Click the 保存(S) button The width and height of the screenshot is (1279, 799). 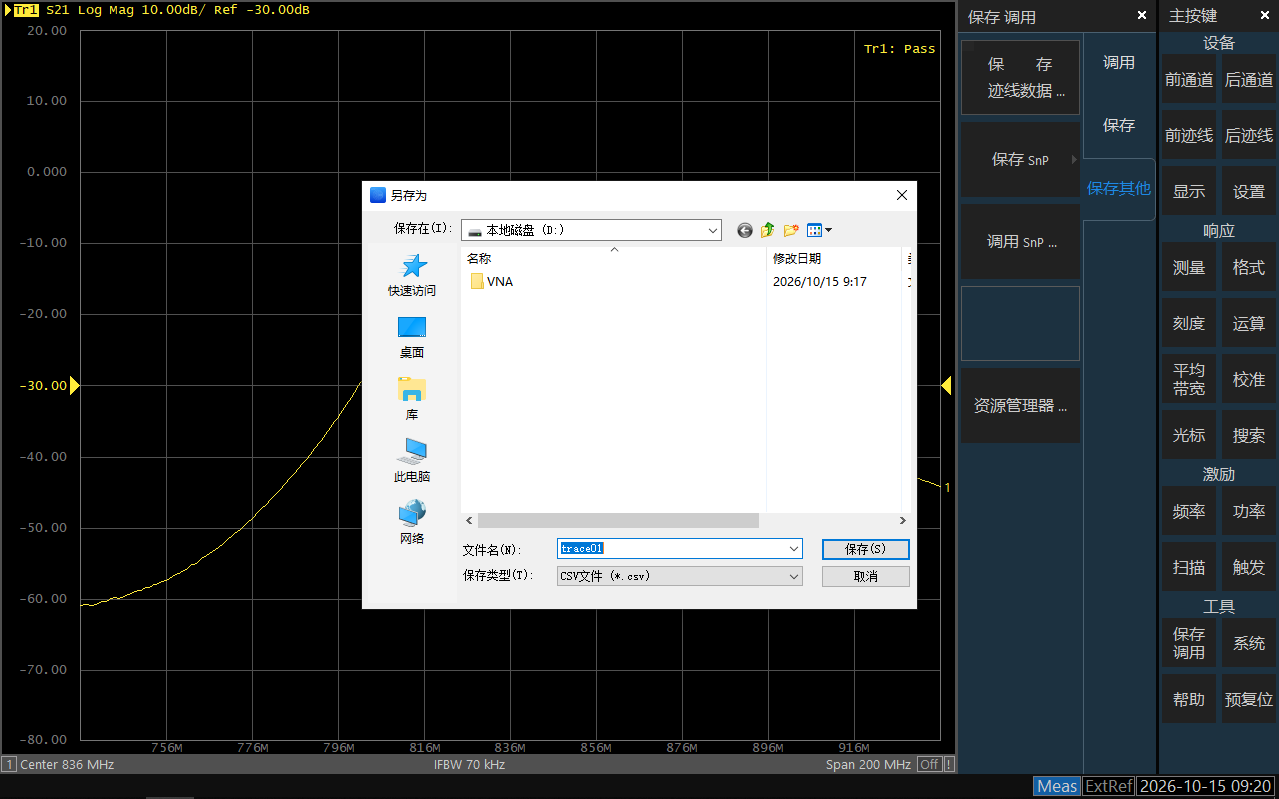coord(866,549)
